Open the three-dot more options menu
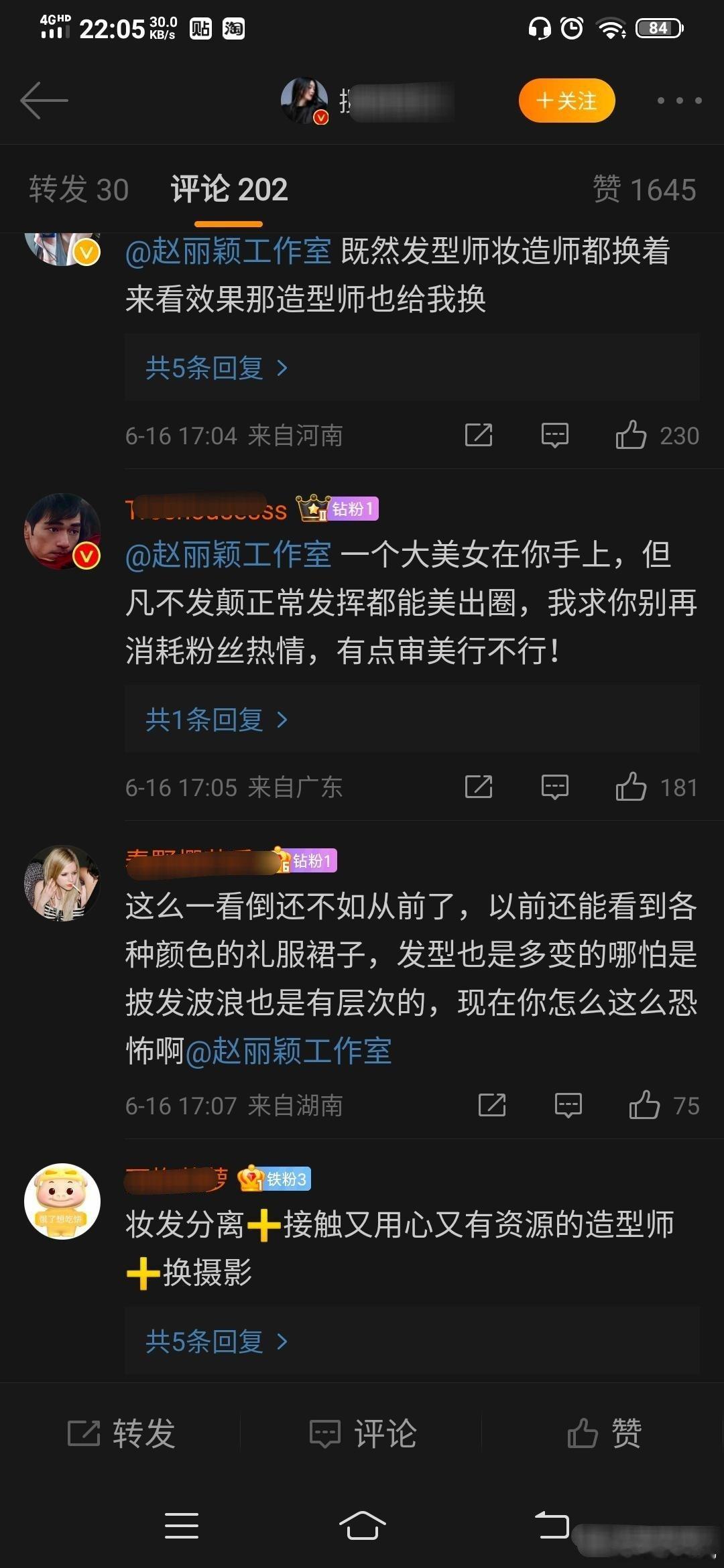This screenshot has height=1568, width=724. pyautogui.click(x=679, y=101)
